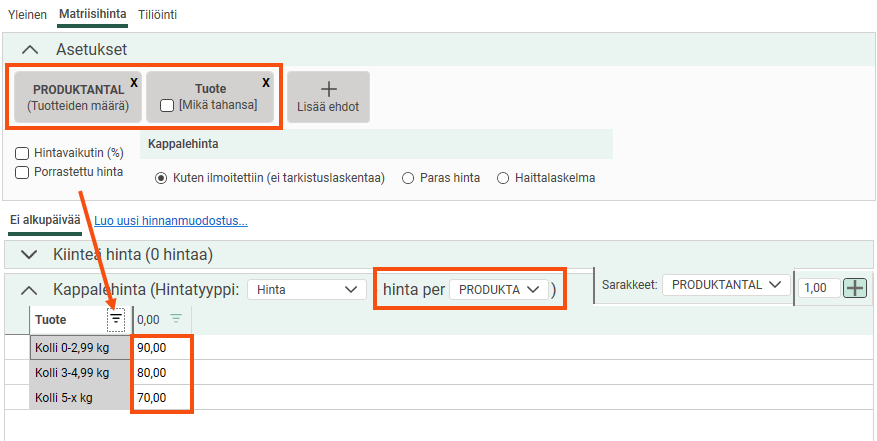Click the green plus add-column button
Viewport: 877px width, 441px height.
(x=855, y=288)
